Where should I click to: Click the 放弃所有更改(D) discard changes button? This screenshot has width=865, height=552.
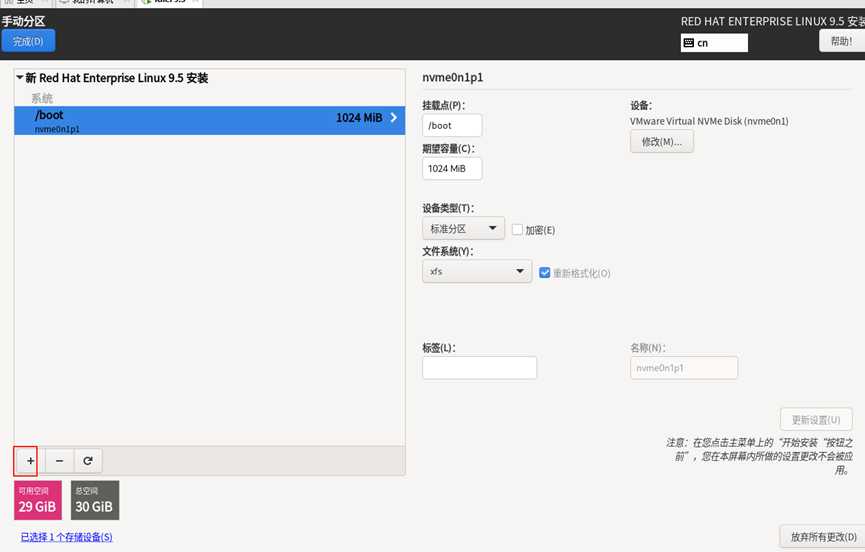[x=823, y=537]
